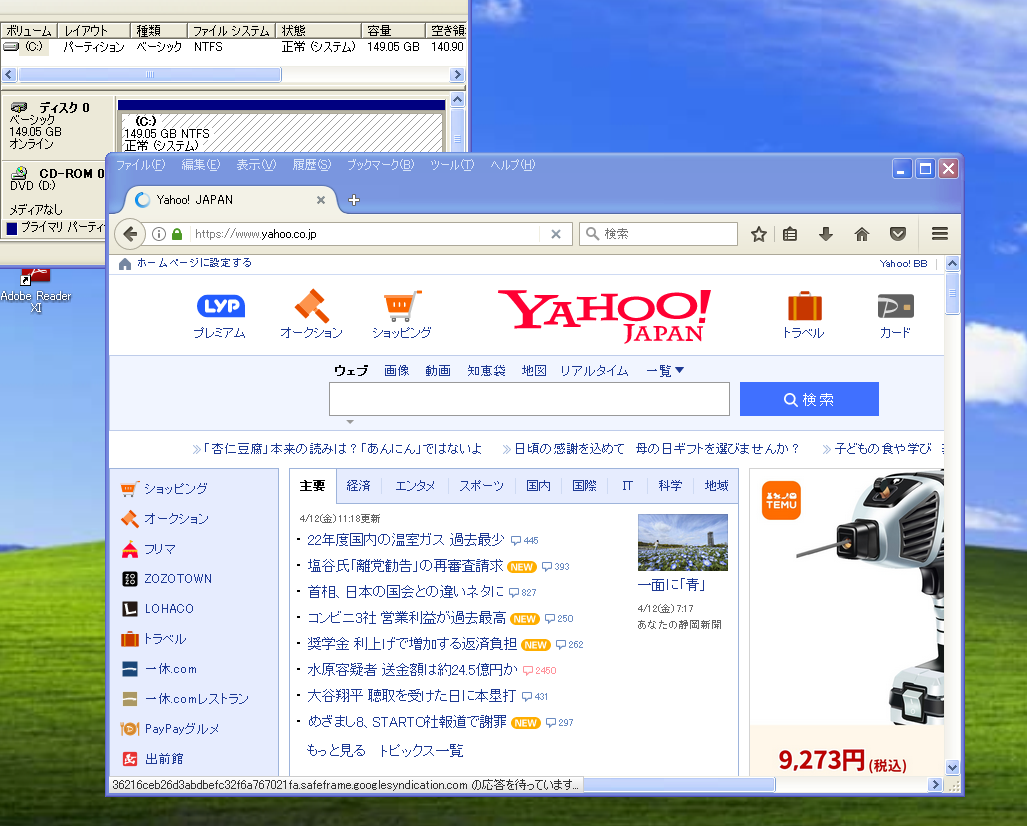Open the 履歴(S) browser menu
This screenshot has width=1027, height=826.
(x=312, y=165)
